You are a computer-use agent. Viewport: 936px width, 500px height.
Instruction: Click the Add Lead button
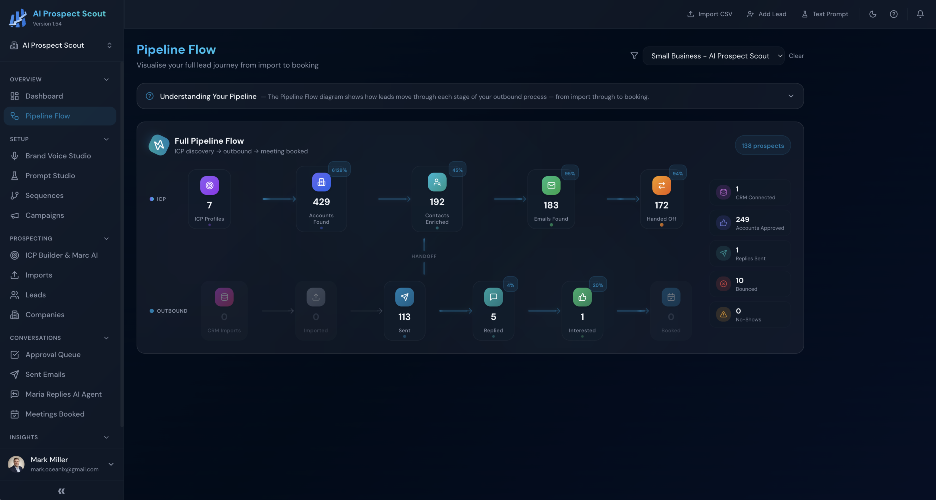tap(766, 14)
